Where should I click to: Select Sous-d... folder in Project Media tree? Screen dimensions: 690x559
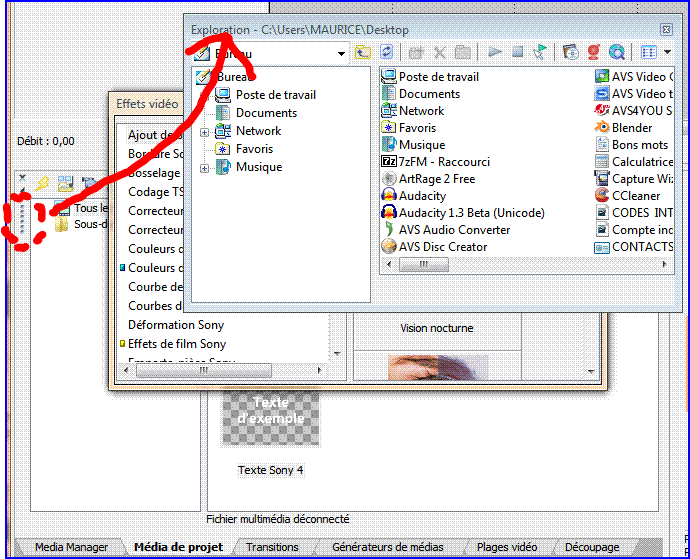pos(91,224)
